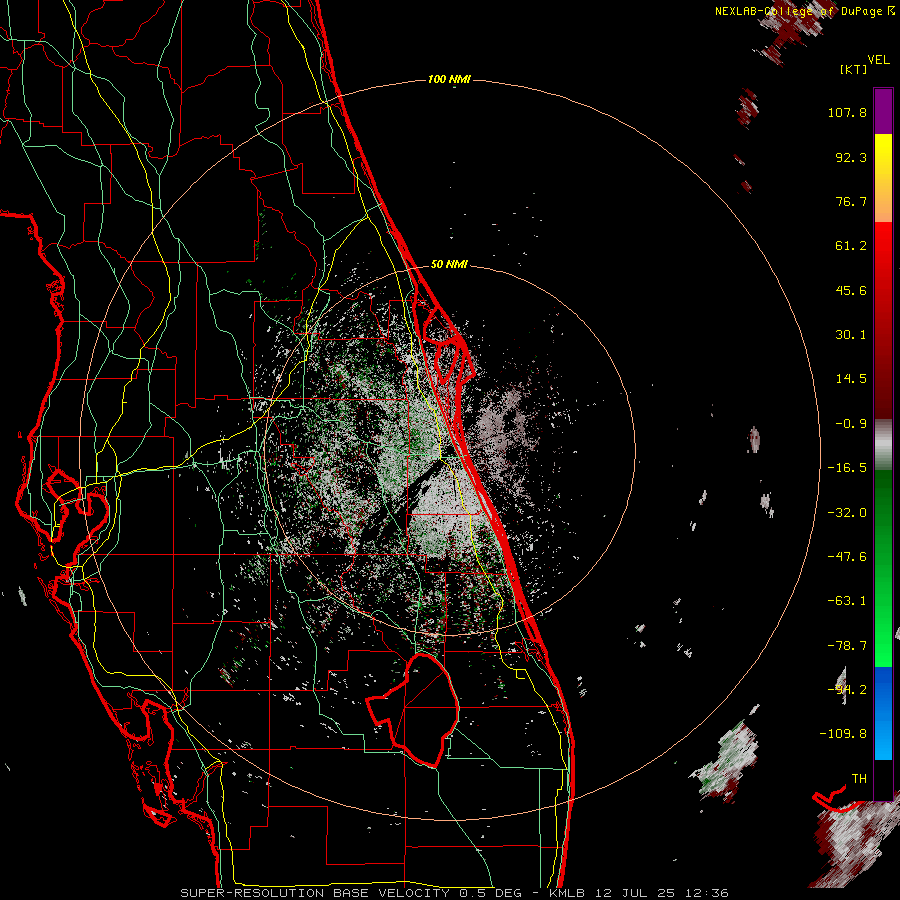Screen dimensions: 900x900
Task: Click the 30.1 legend value
Action: (x=851, y=335)
